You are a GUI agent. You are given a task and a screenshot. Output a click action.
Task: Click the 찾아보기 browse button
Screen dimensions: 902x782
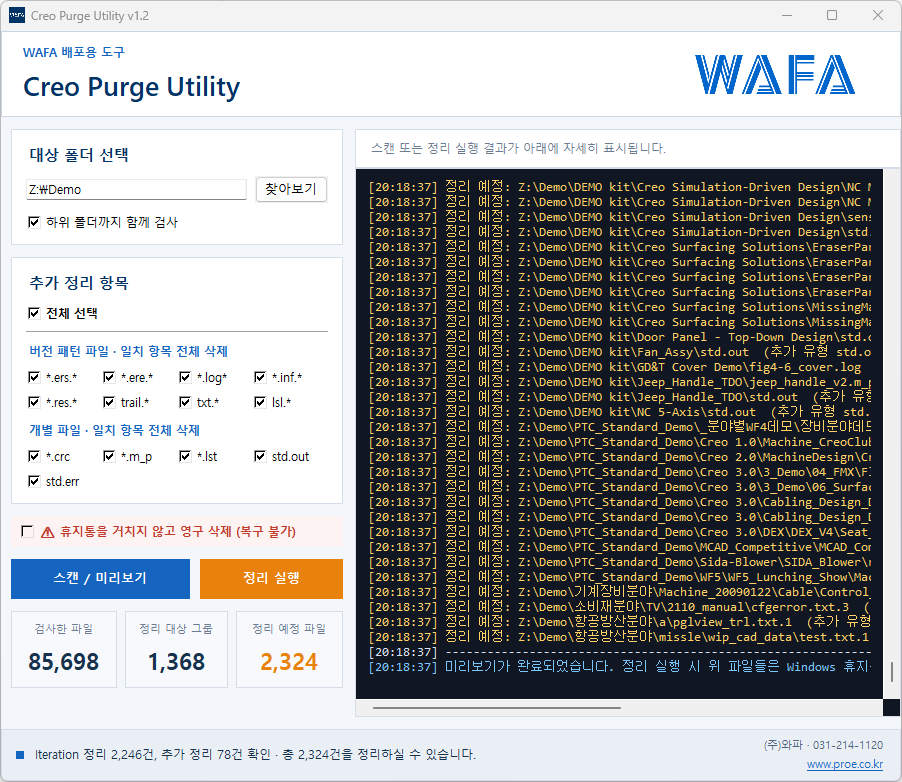(291, 189)
